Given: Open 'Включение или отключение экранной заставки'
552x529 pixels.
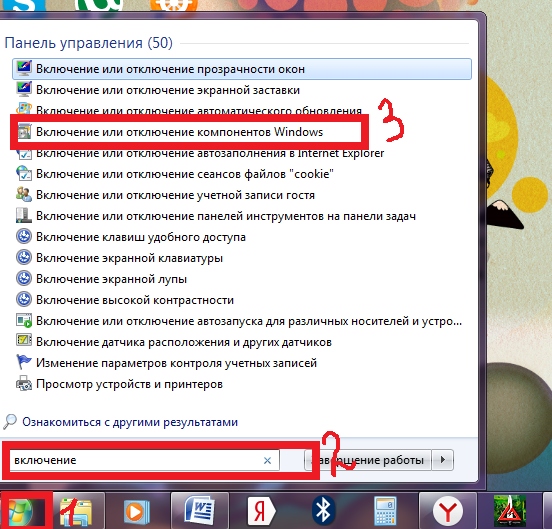Looking at the screenshot, I should point(168,90).
